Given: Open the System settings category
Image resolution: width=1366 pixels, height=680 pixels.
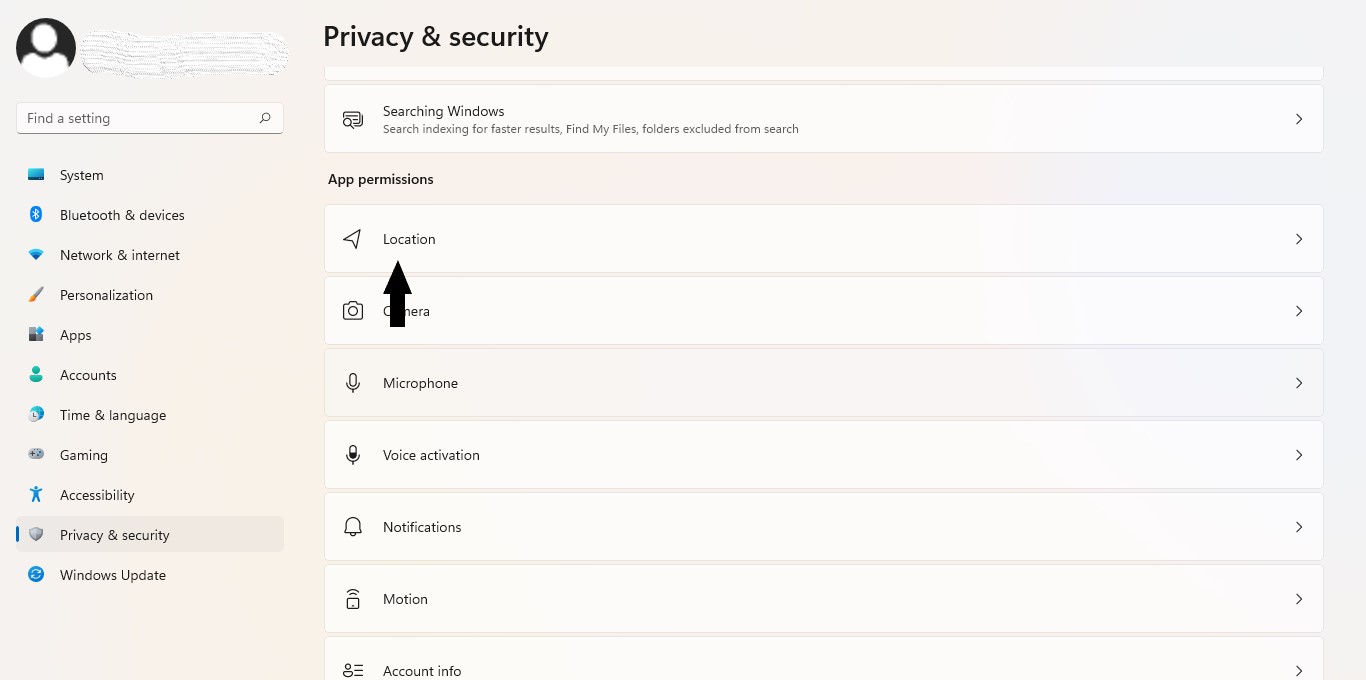Looking at the screenshot, I should (x=82, y=175).
